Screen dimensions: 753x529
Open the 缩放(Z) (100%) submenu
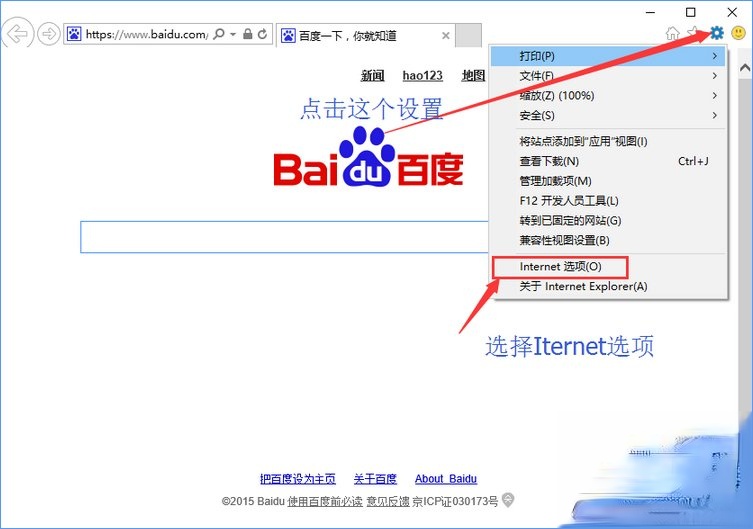coord(609,96)
